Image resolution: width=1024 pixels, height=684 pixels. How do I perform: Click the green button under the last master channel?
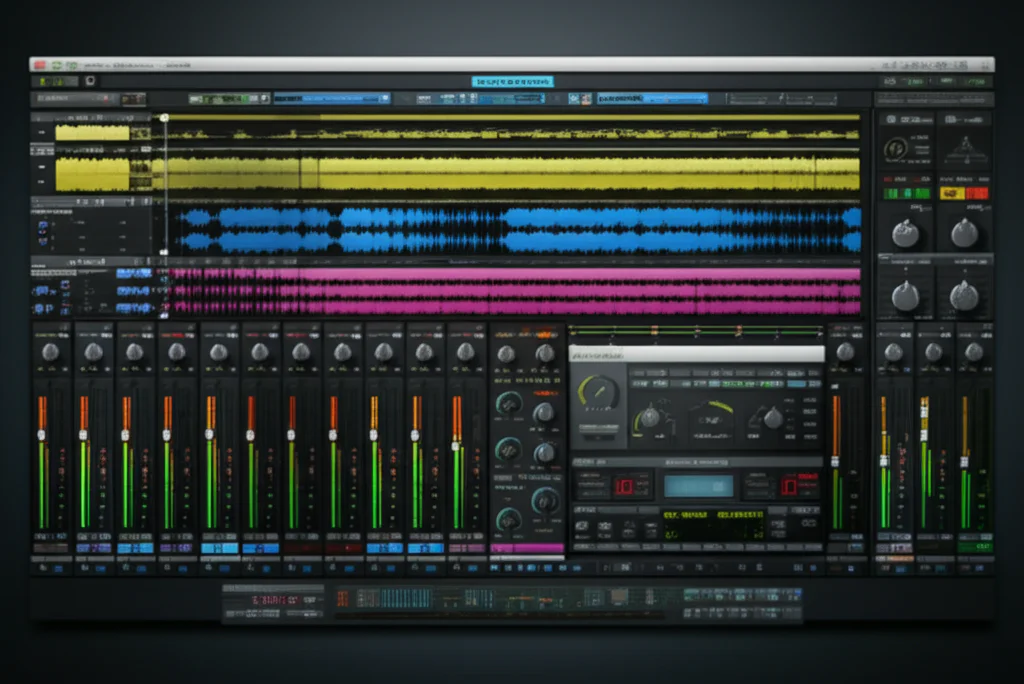point(975,547)
